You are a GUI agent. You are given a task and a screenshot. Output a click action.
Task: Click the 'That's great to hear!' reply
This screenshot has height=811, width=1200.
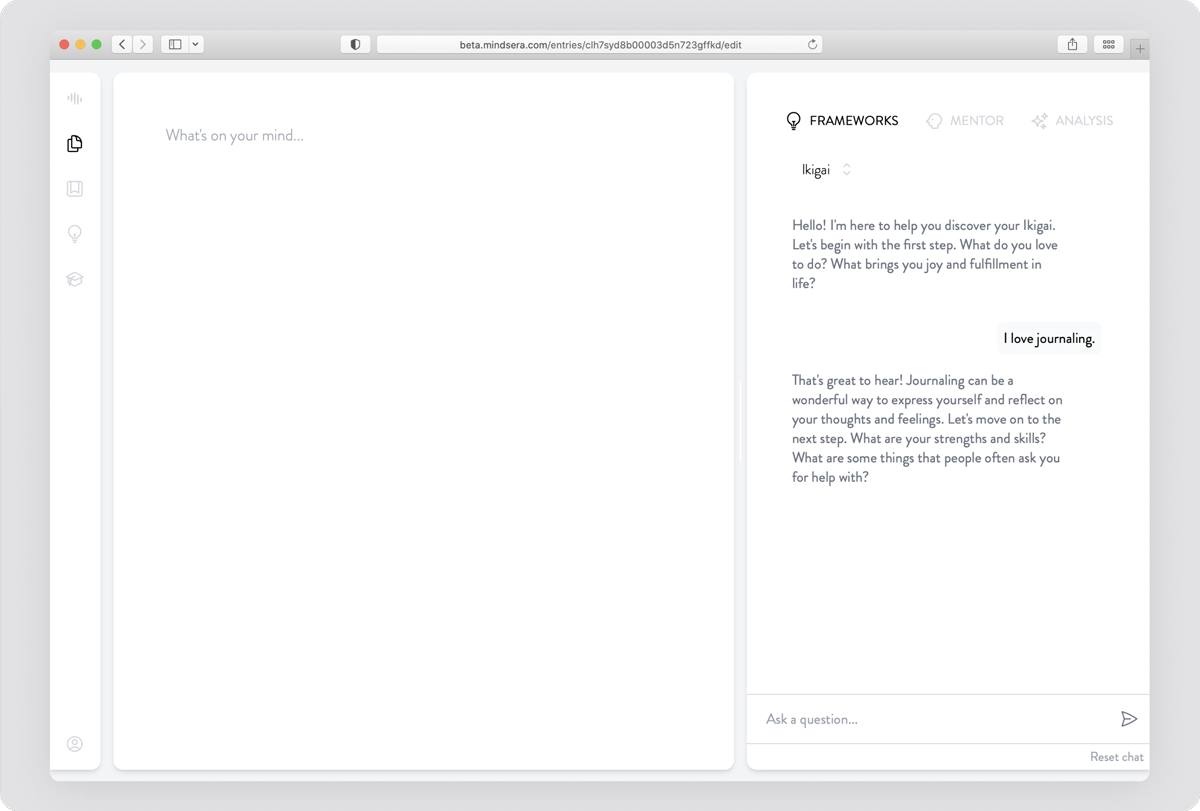(x=927, y=428)
